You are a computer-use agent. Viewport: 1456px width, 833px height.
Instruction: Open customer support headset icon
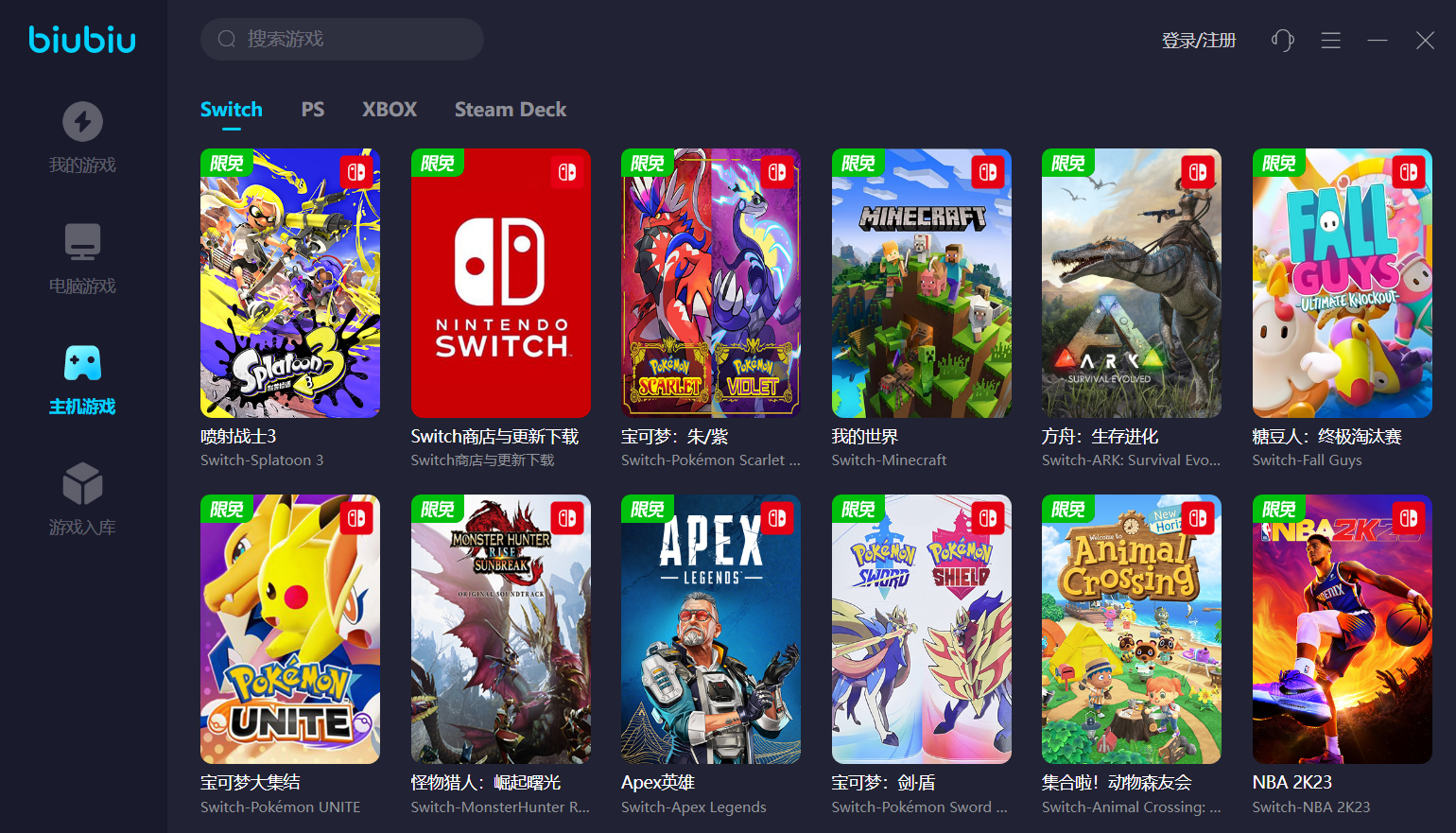(1282, 40)
